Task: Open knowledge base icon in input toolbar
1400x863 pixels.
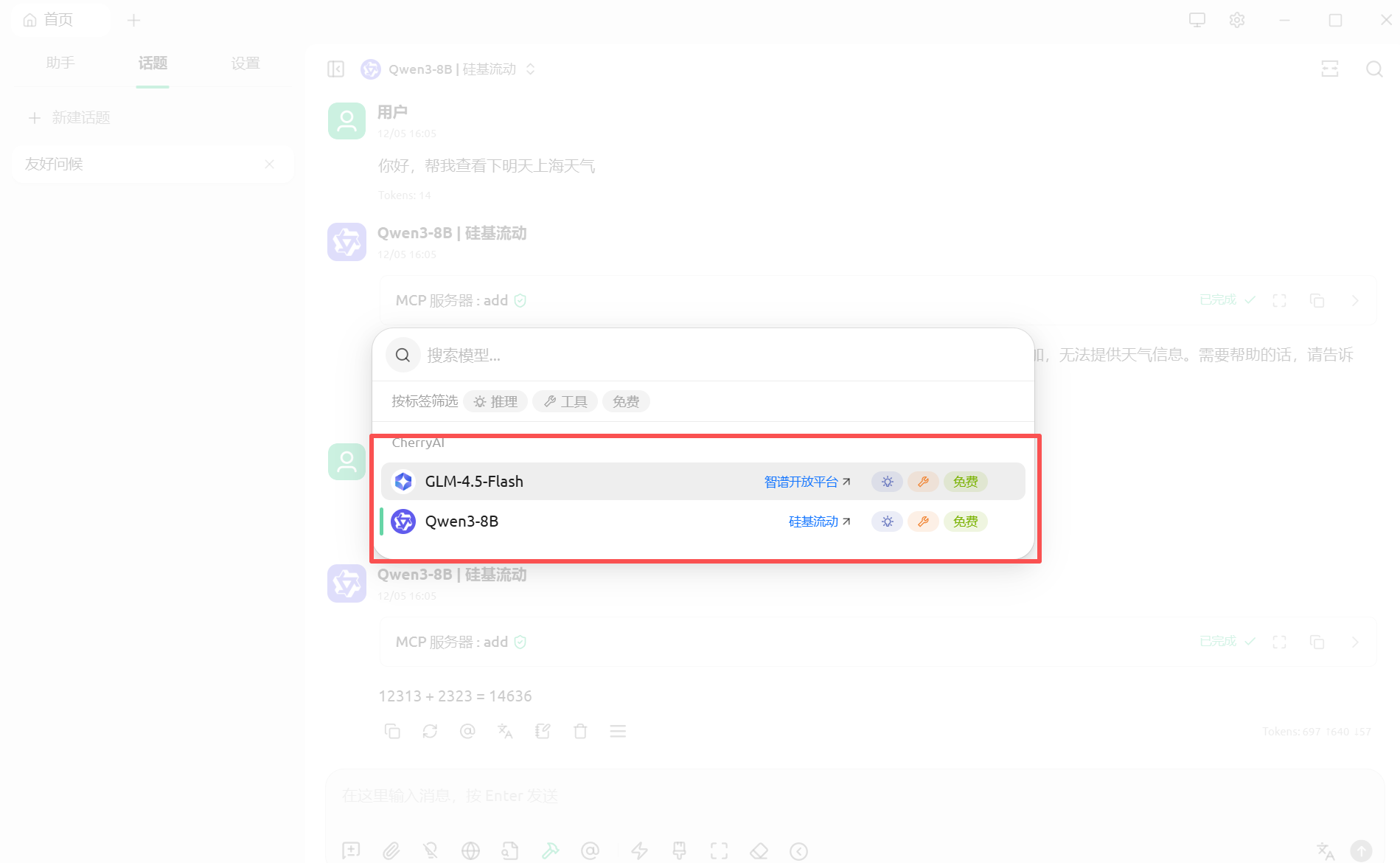Action: tap(510, 850)
